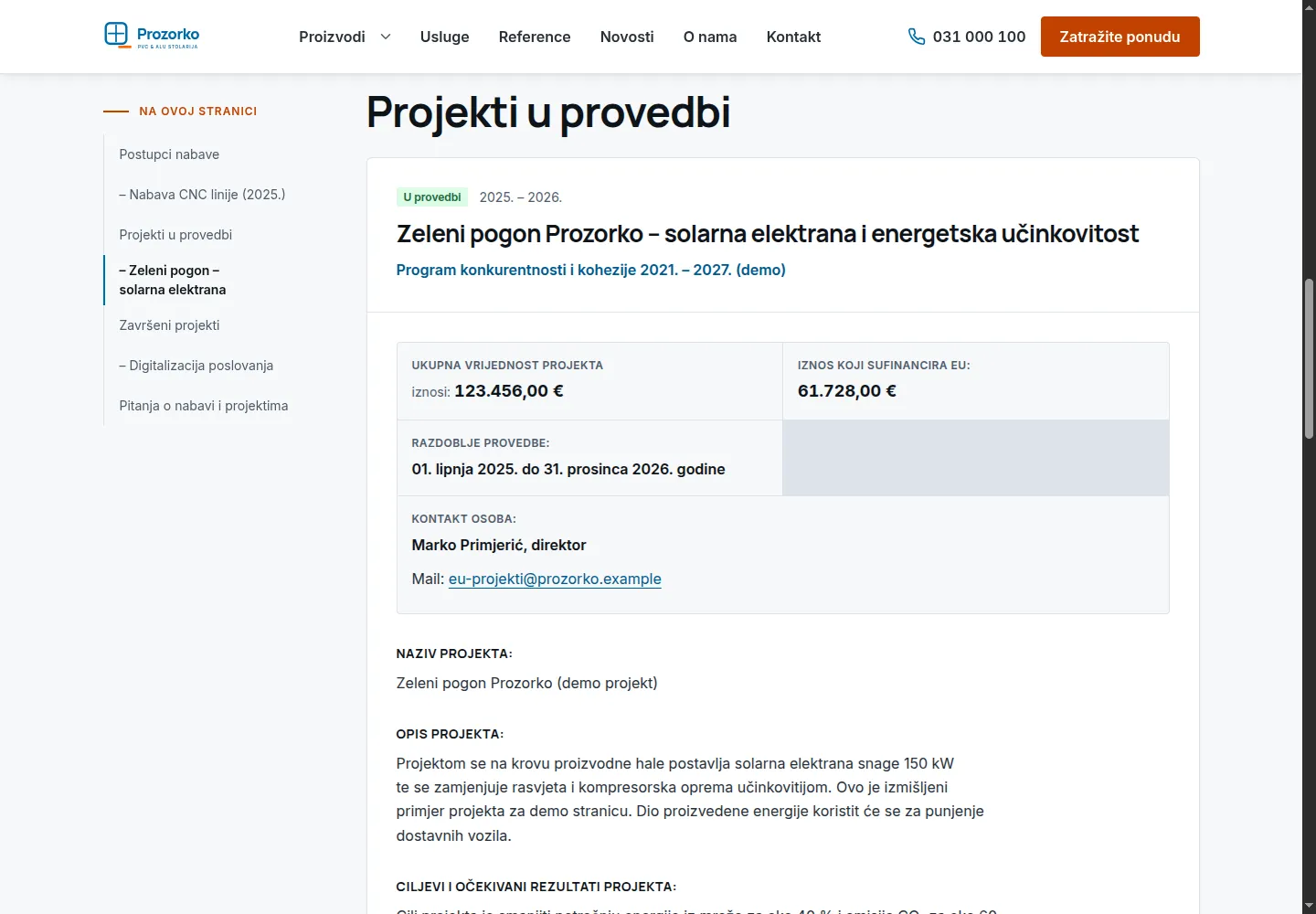Jump to Završeni projekti section
This screenshot has width=1316, height=914.
point(169,325)
